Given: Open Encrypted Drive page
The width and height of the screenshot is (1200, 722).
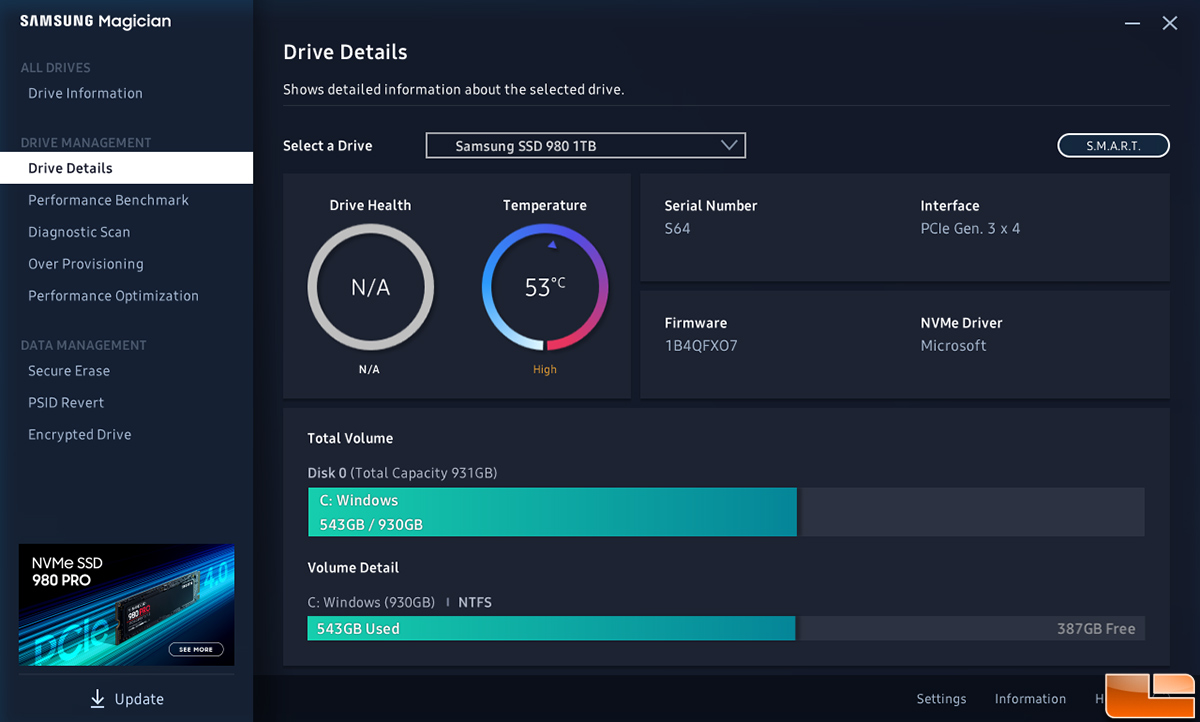Looking at the screenshot, I should click(x=80, y=435).
